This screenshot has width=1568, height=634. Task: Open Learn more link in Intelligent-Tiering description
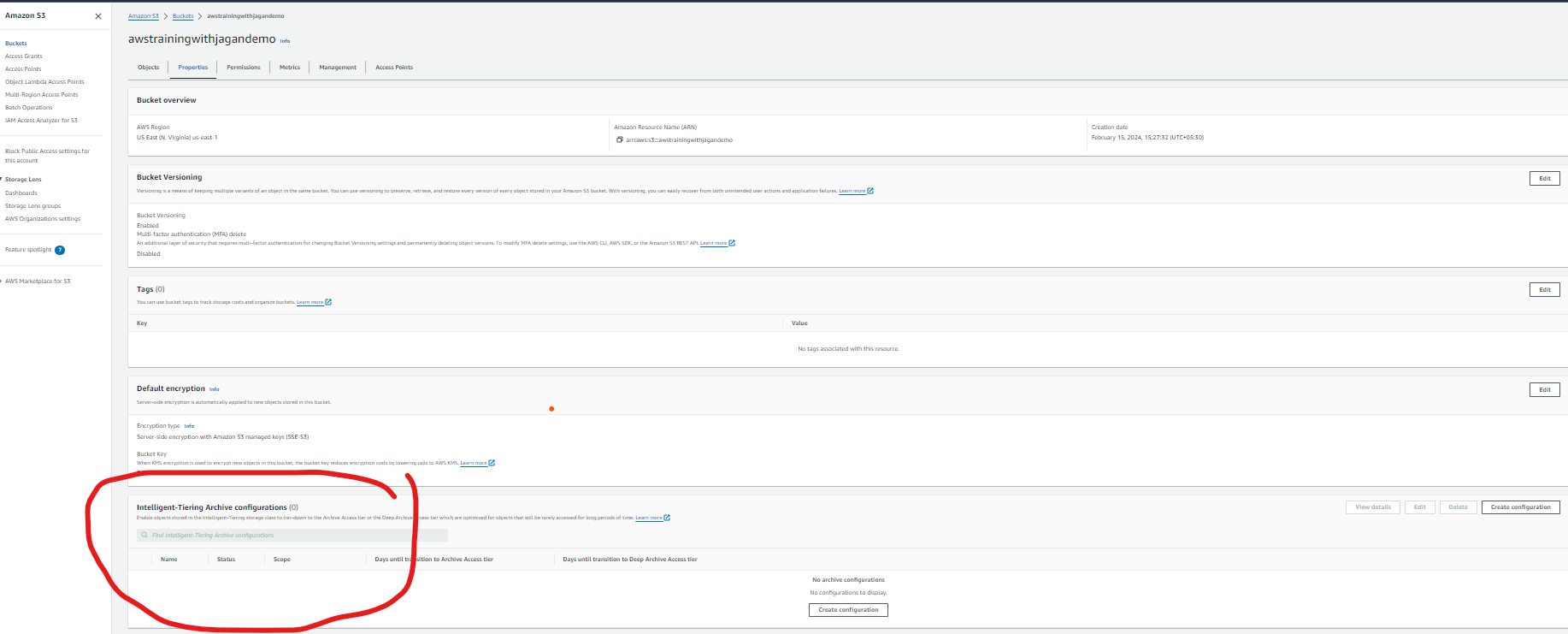coord(649,518)
